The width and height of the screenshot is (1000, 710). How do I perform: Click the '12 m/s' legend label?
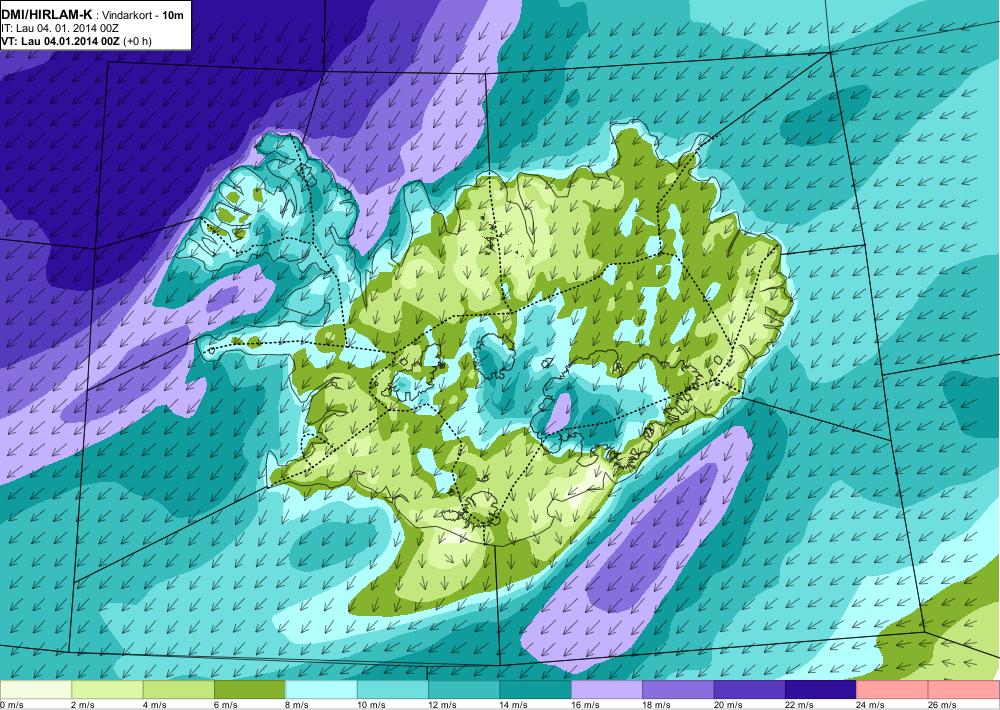coord(443,705)
